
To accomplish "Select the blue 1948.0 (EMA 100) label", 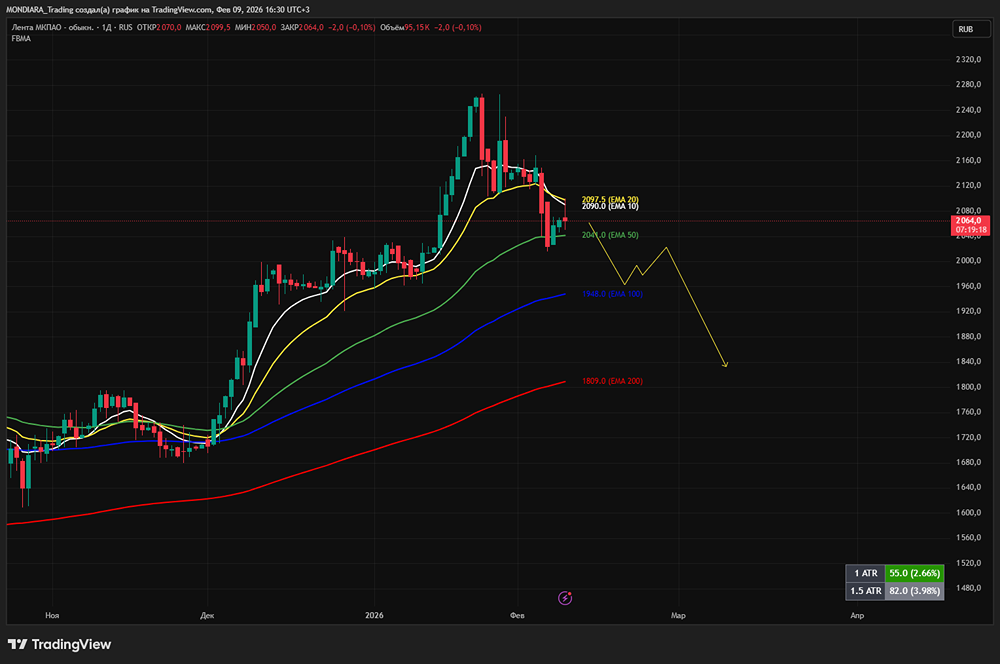I will pos(612,294).
